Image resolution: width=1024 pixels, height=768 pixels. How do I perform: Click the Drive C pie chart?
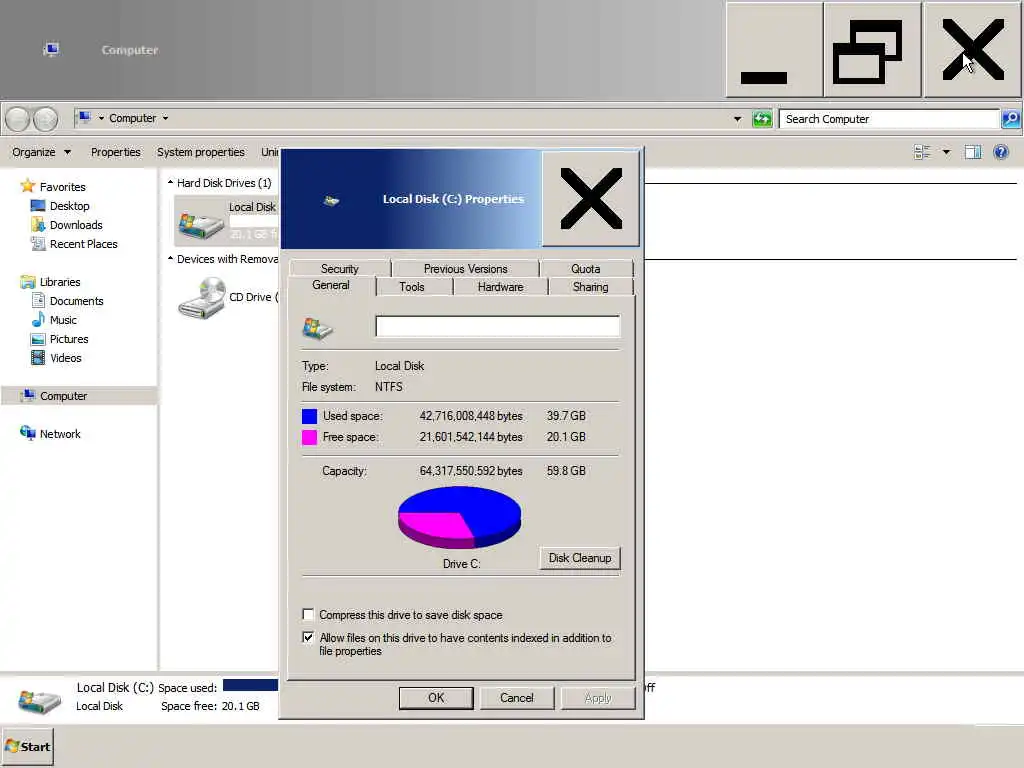point(460,517)
